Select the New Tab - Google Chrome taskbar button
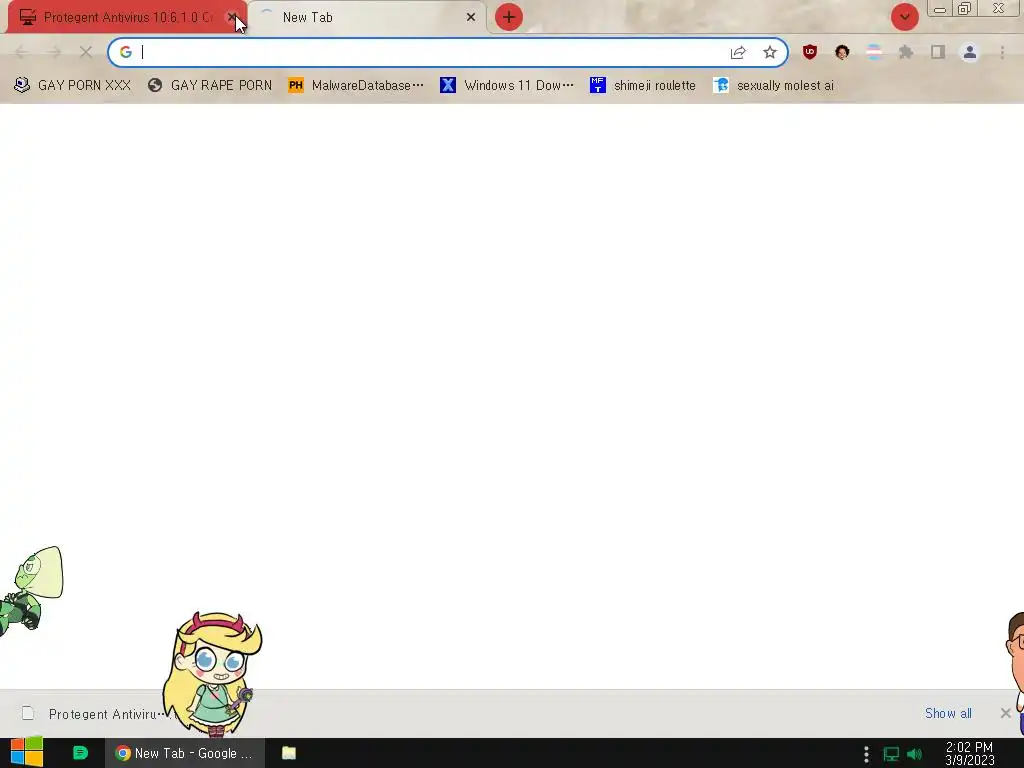 [185, 753]
